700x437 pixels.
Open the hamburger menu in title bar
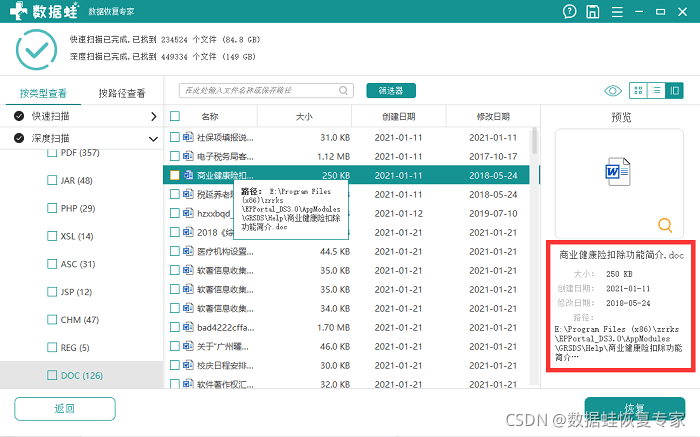(x=617, y=12)
